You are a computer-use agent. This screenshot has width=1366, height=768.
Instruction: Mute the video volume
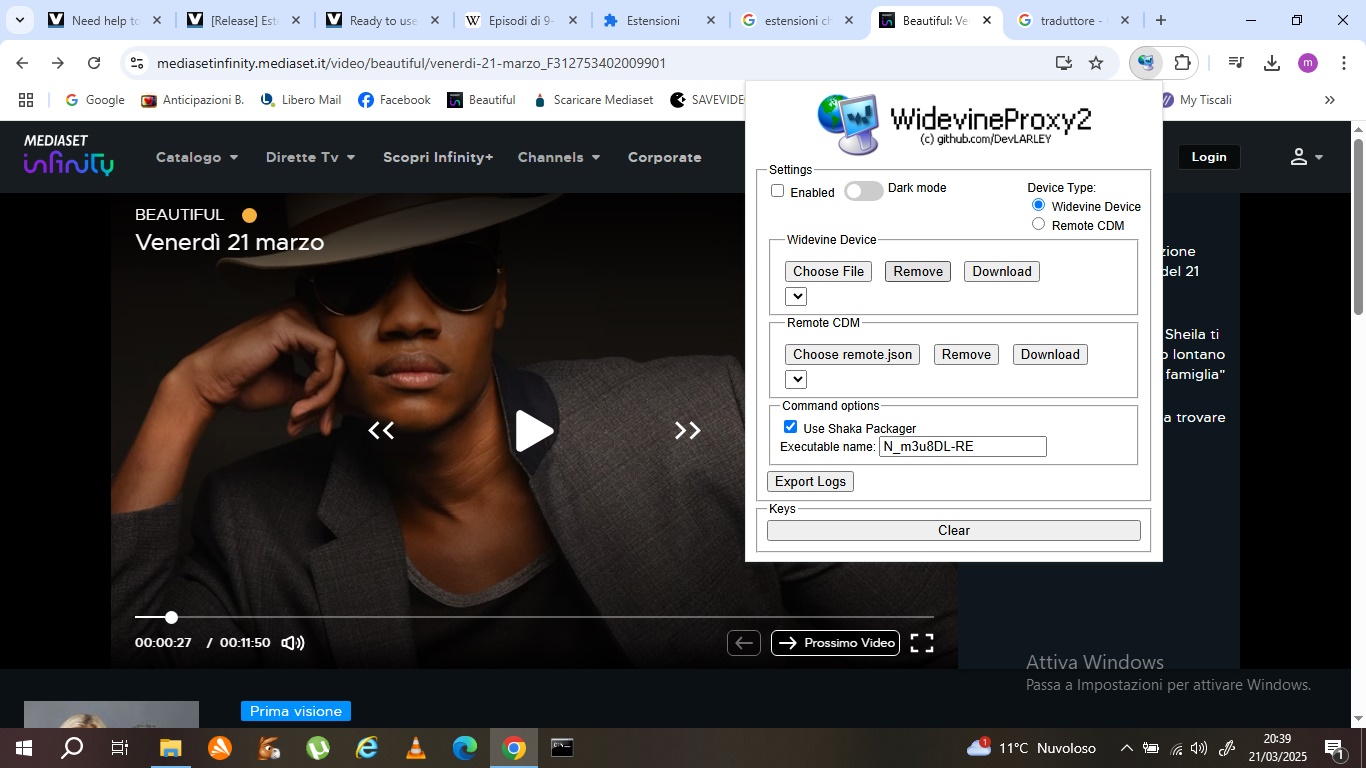click(293, 643)
